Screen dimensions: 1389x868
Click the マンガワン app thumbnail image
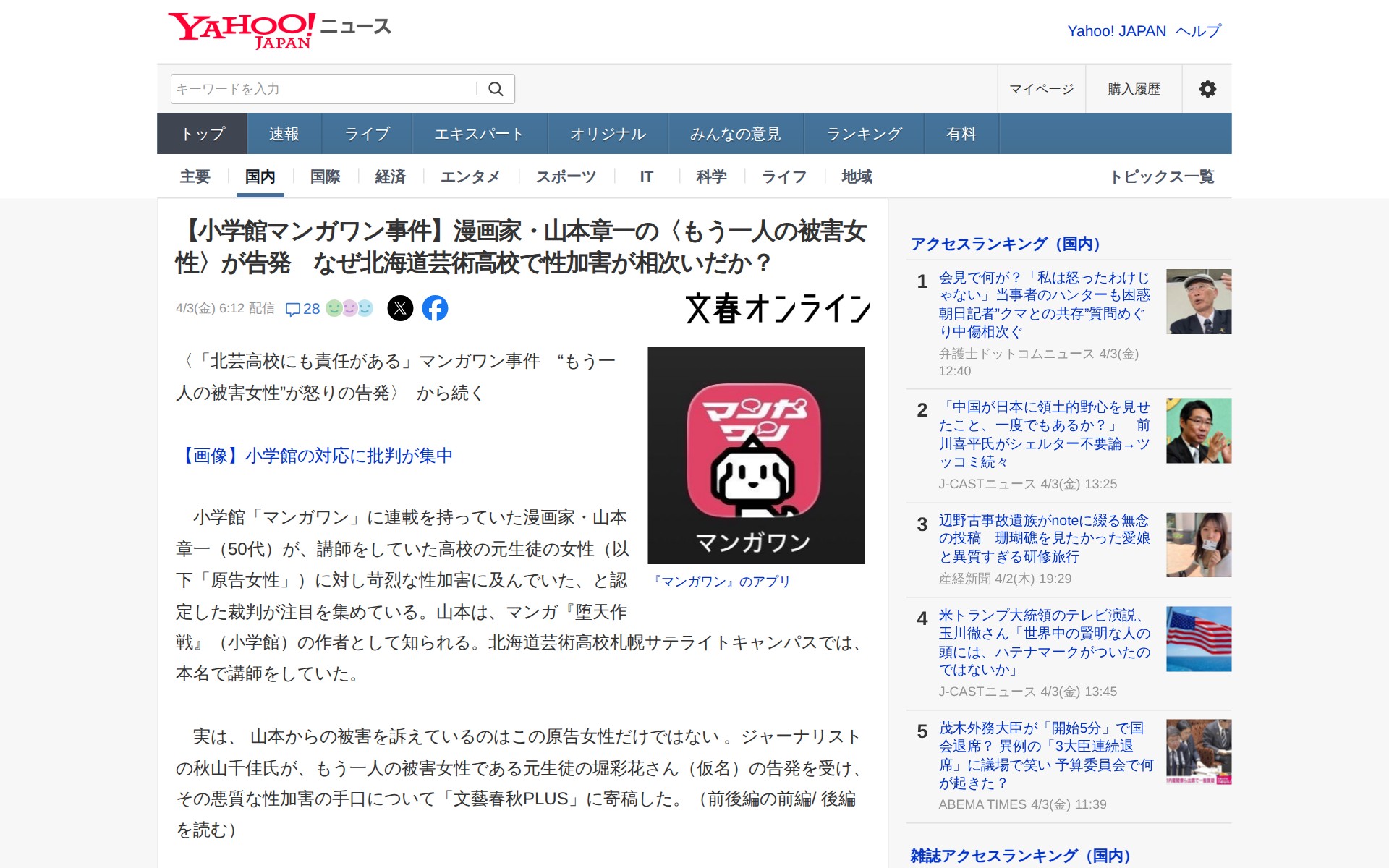pos(756,456)
